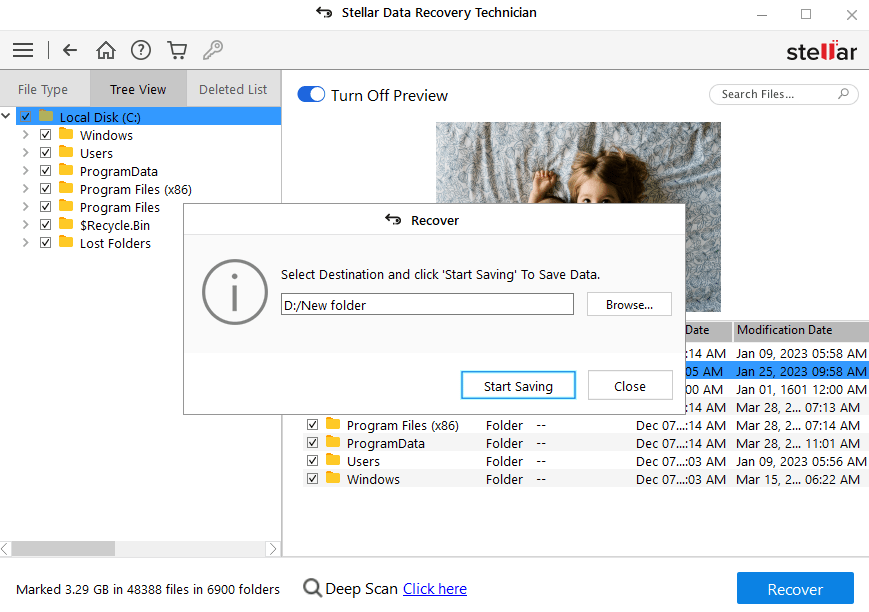Click Program Files (x86) folder icon in tree

point(66,188)
